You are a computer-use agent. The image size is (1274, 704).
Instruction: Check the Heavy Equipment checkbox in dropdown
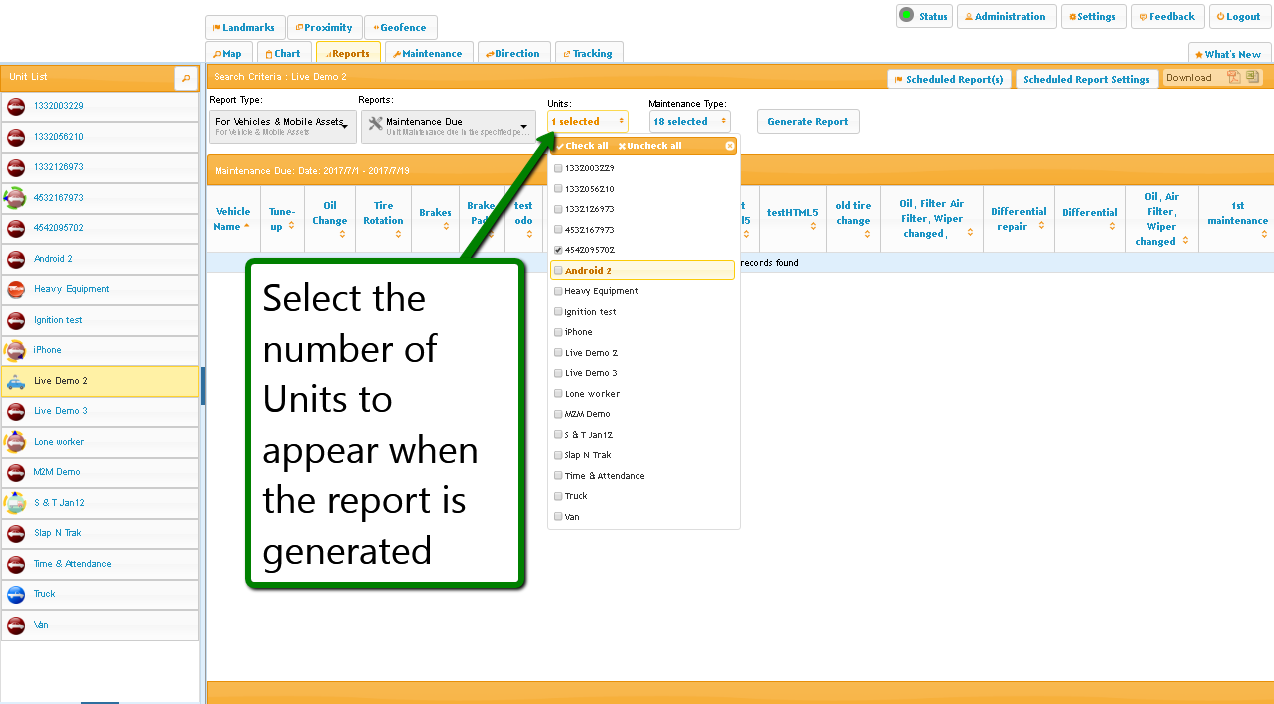[558, 291]
